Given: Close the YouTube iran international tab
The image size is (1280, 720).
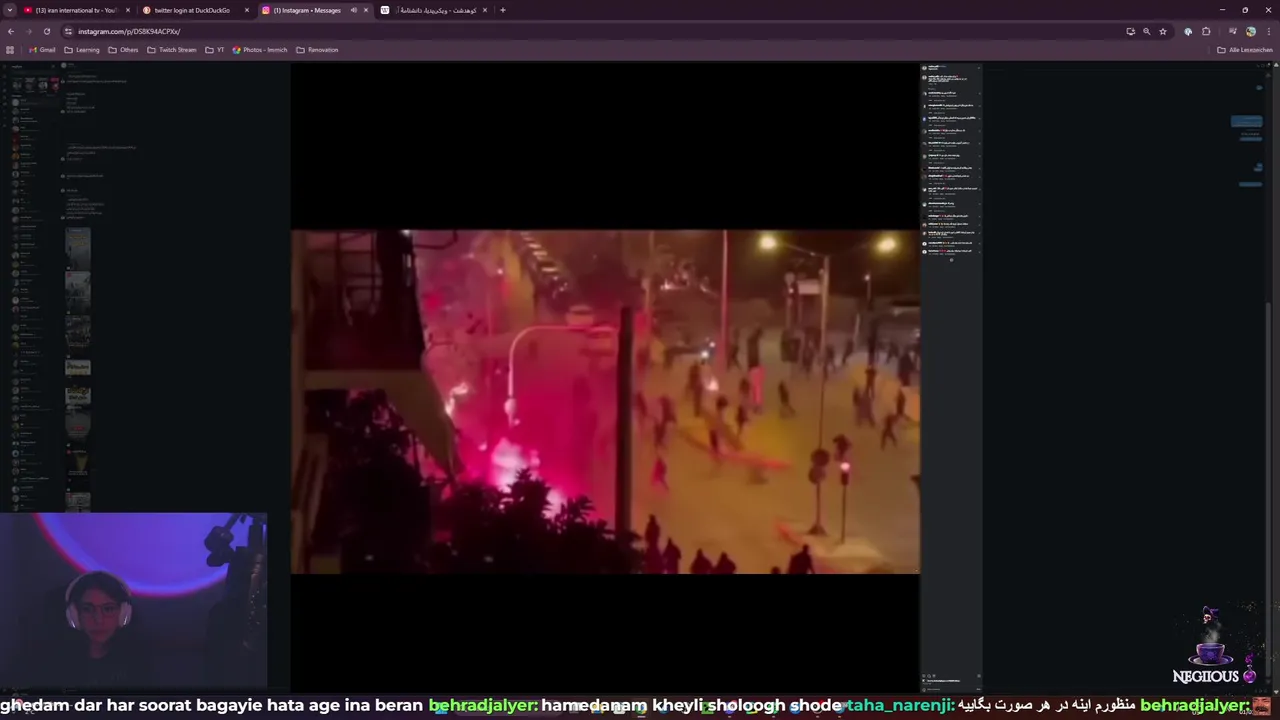Looking at the screenshot, I should point(128,10).
